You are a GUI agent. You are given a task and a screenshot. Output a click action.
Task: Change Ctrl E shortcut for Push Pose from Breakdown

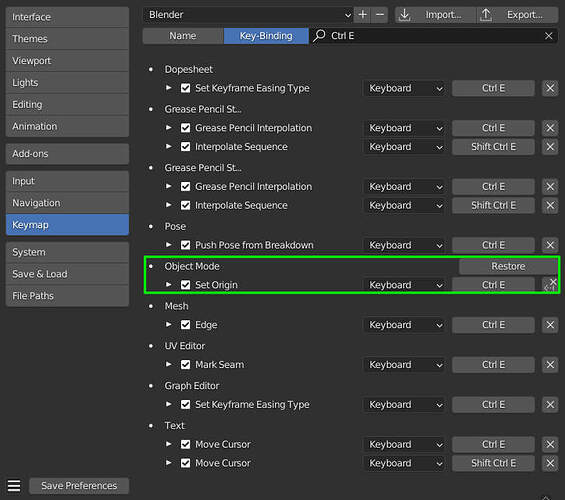pos(493,245)
